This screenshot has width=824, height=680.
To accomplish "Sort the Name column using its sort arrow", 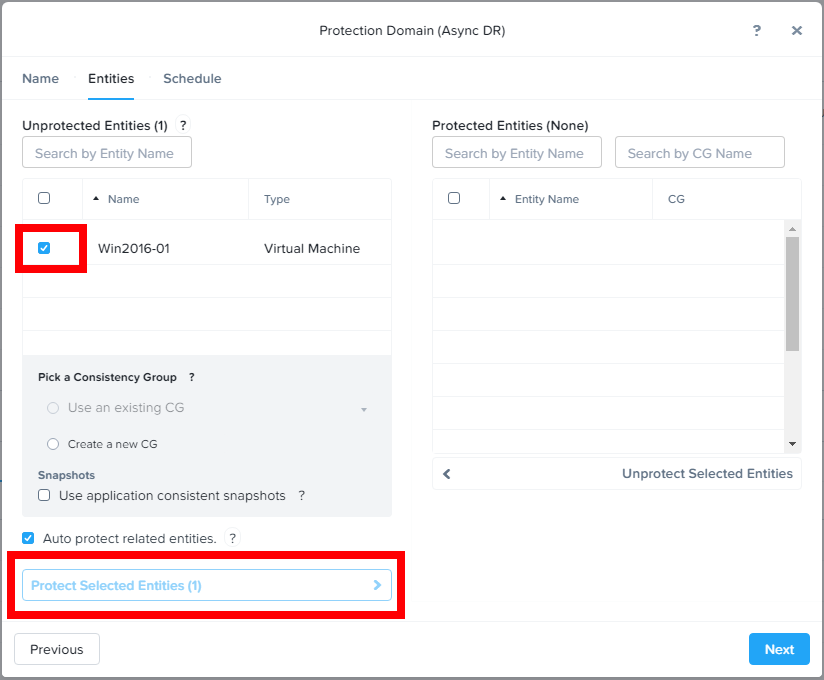I will [95, 198].
